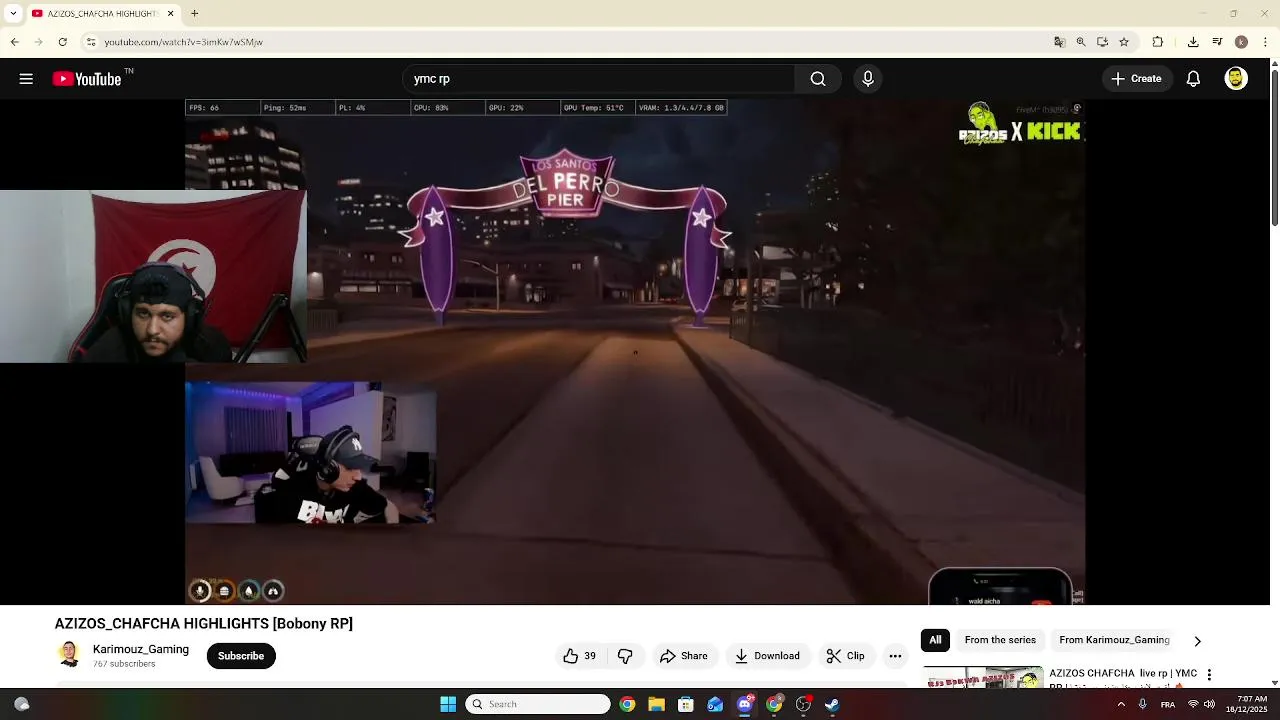The height and width of the screenshot is (720, 1280).
Task: Open Chrome extensions puzzle icon
Action: (x=1158, y=42)
